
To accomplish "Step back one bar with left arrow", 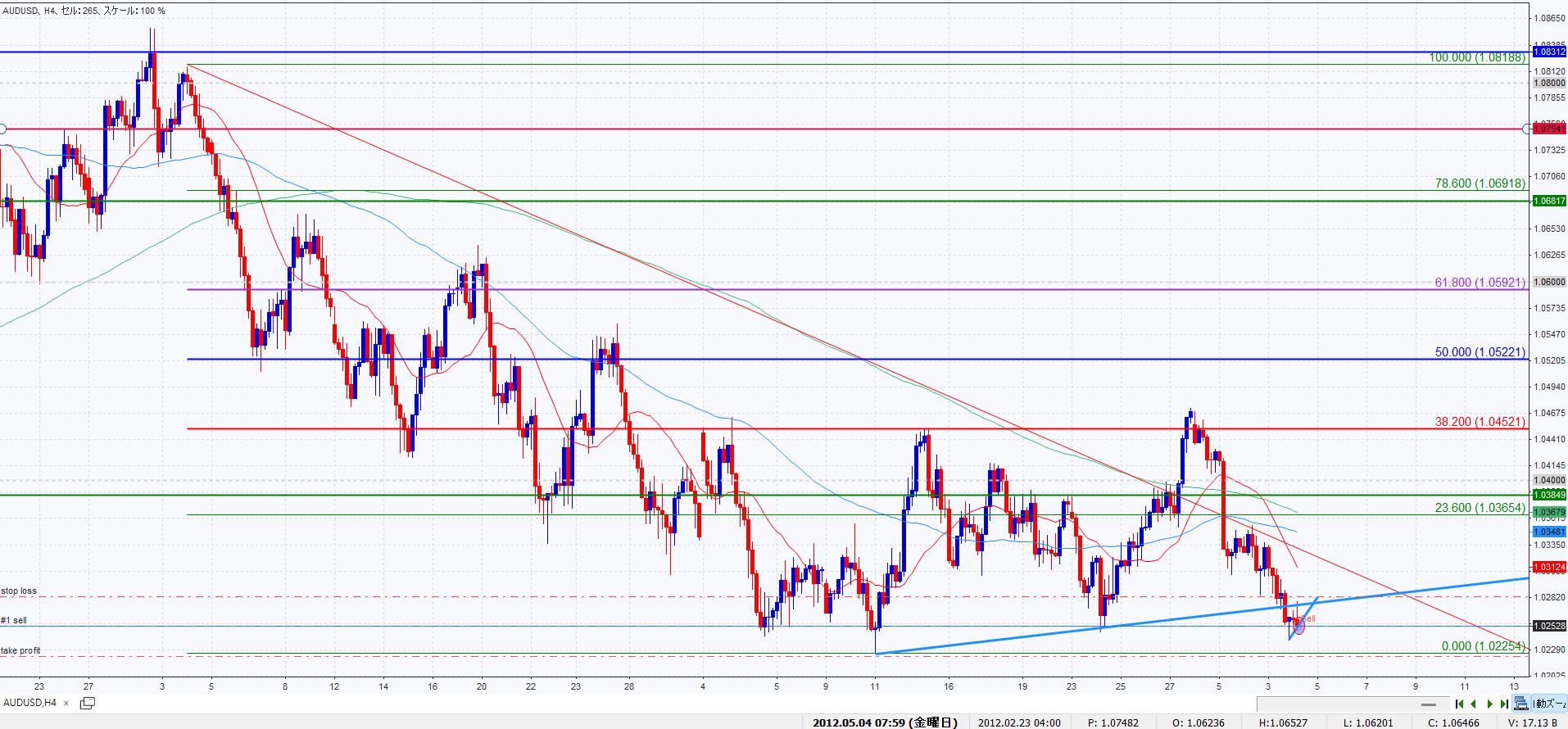I will click(x=1474, y=704).
